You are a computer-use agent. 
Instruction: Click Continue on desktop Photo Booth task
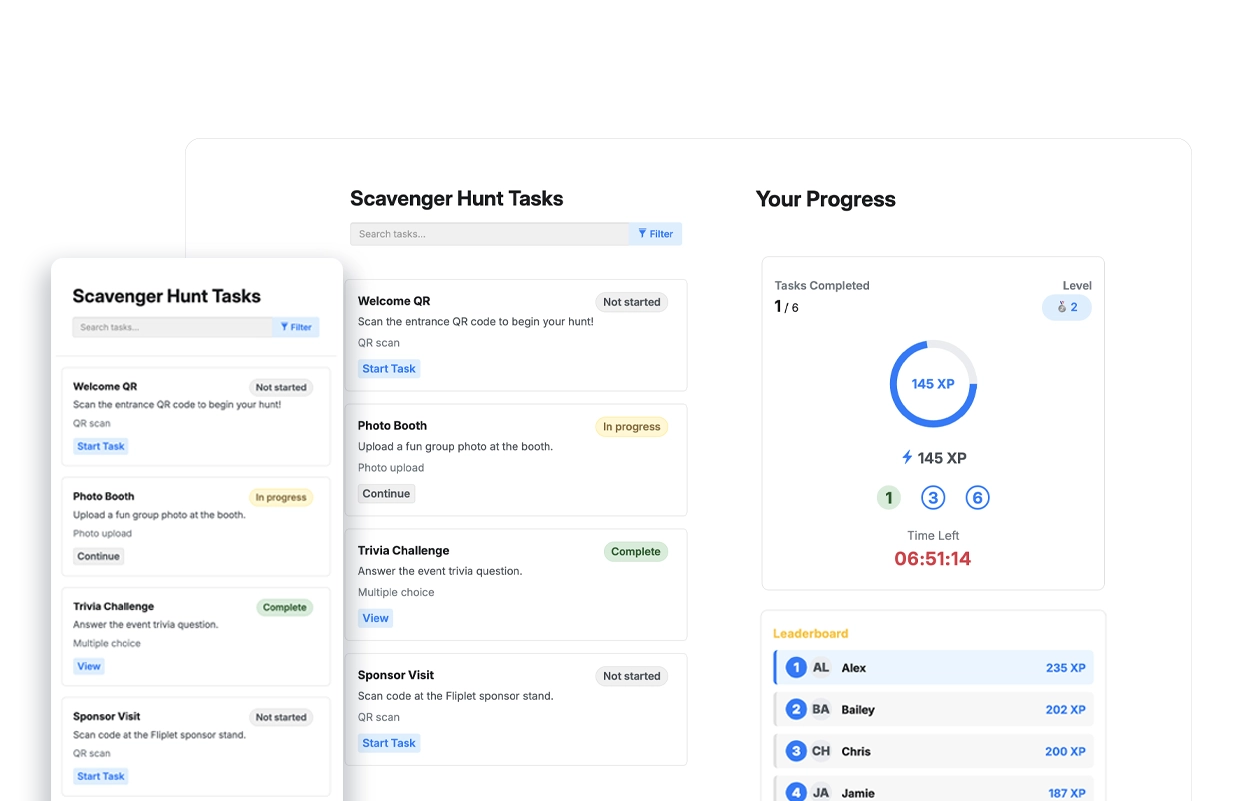(x=386, y=493)
